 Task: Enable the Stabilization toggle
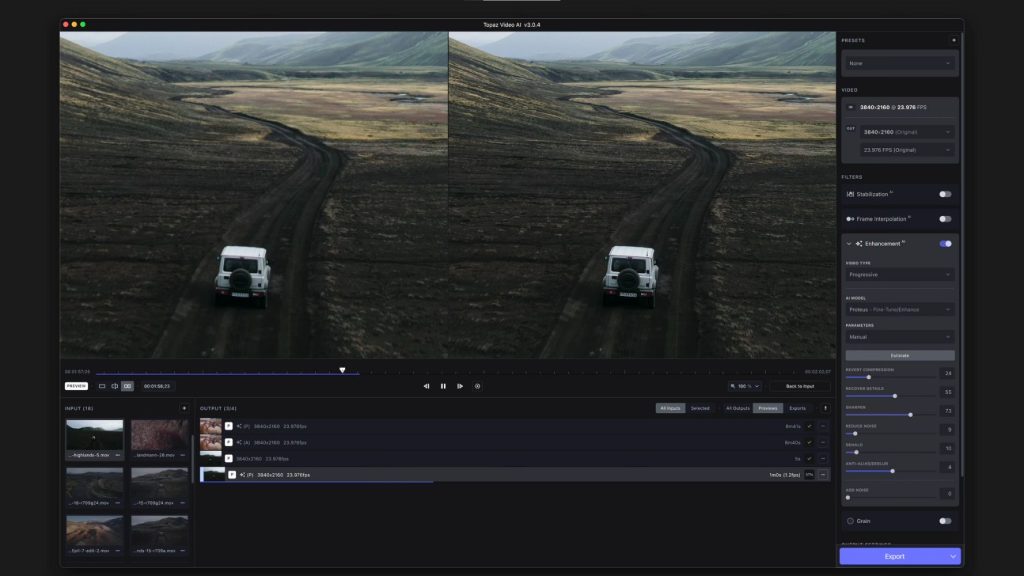tap(945, 194)
